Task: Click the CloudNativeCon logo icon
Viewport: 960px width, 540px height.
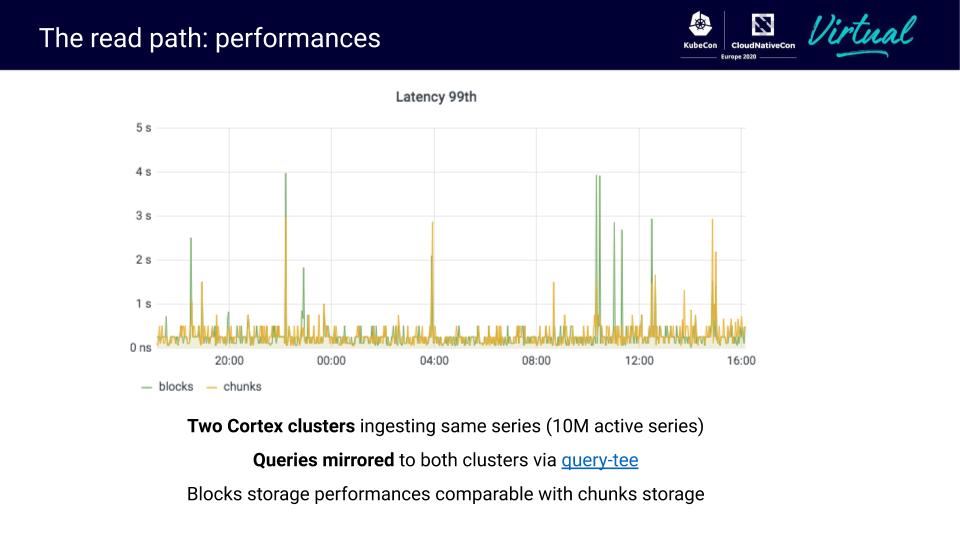Action: (x=763, y=24)
